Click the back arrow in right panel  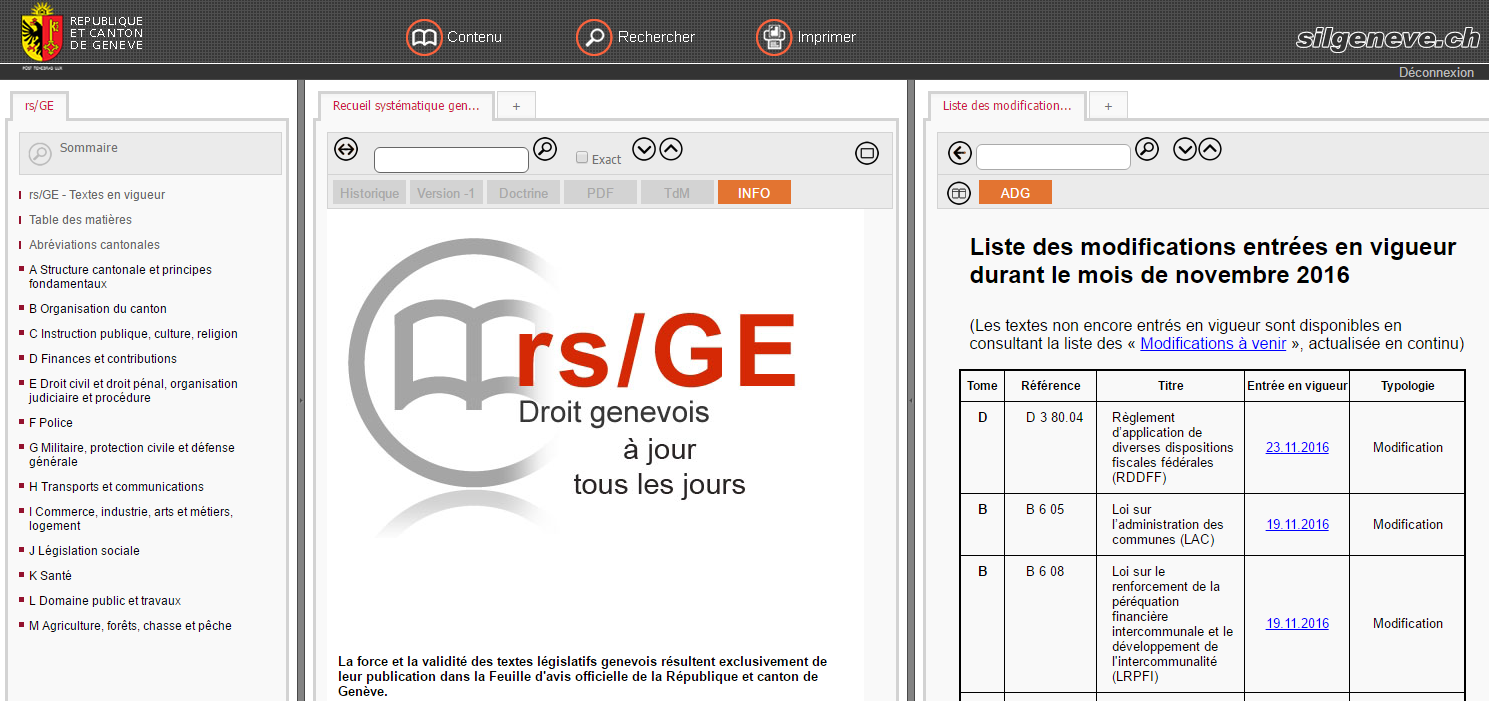(x=960, y=153)
